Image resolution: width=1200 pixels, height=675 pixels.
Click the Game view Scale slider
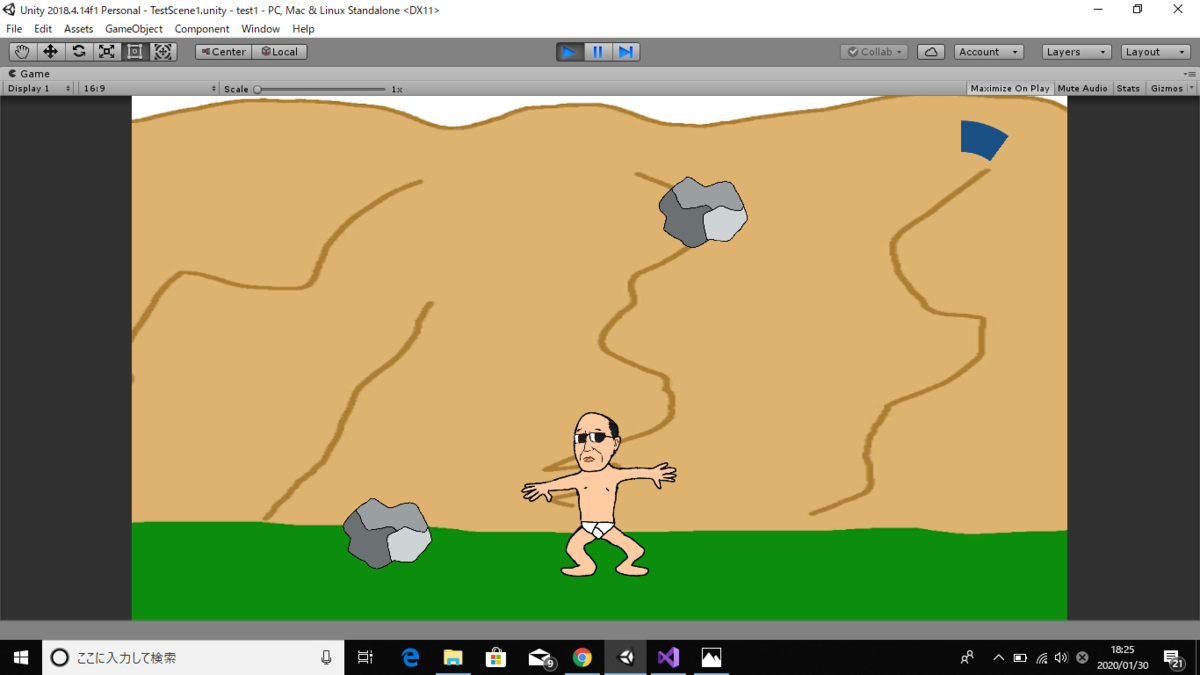[x=320, y=89]
